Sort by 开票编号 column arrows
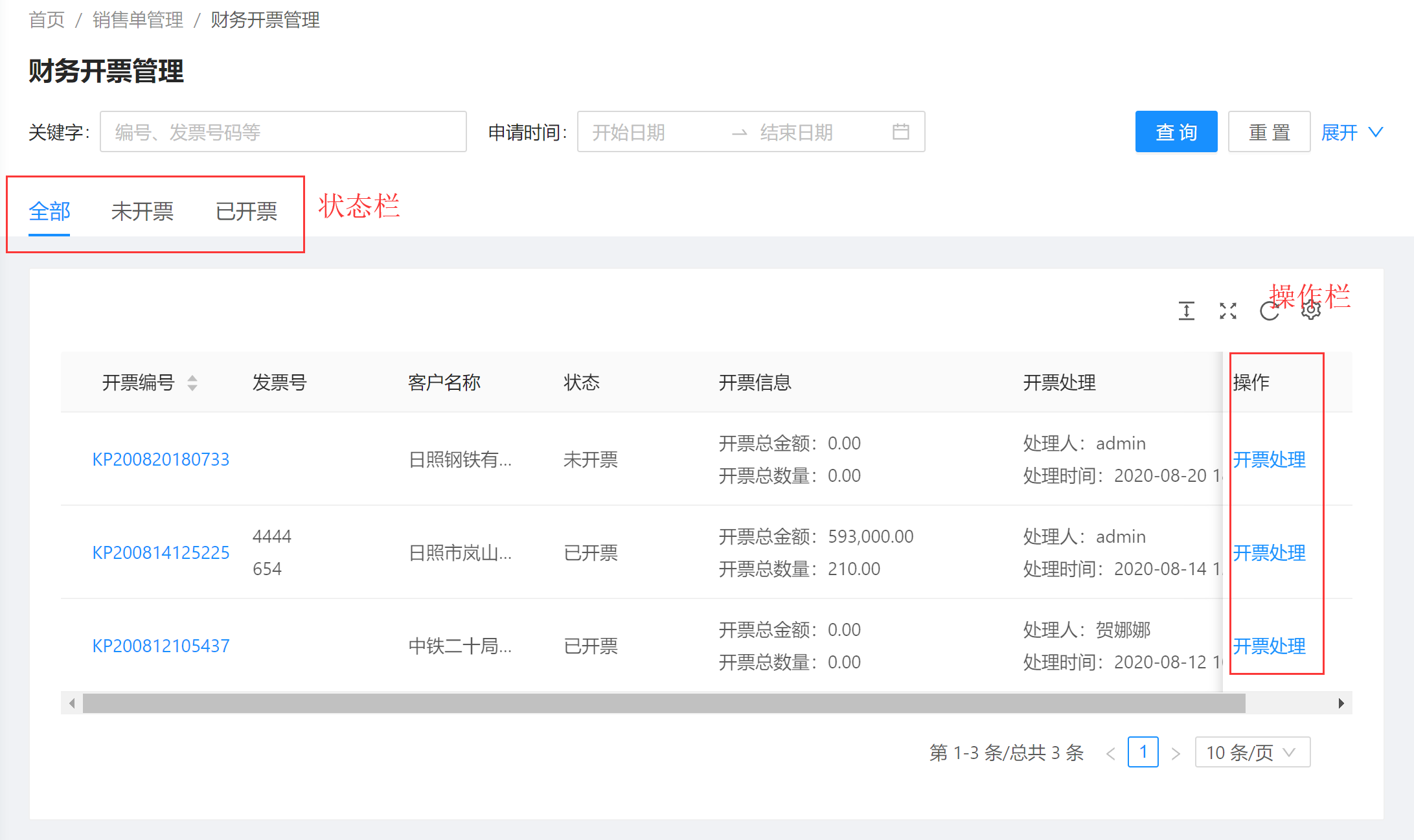This screenshot has width=1414, height=840. (x=192, y=383)
